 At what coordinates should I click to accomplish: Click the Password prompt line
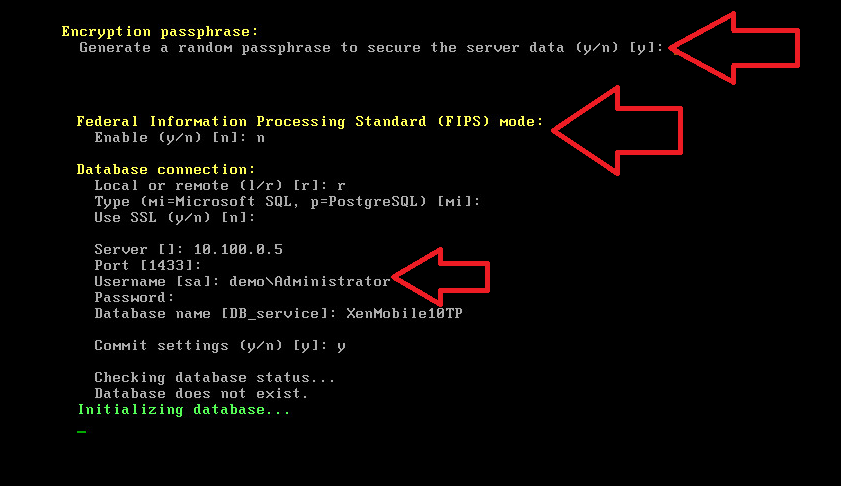(134, 298)
